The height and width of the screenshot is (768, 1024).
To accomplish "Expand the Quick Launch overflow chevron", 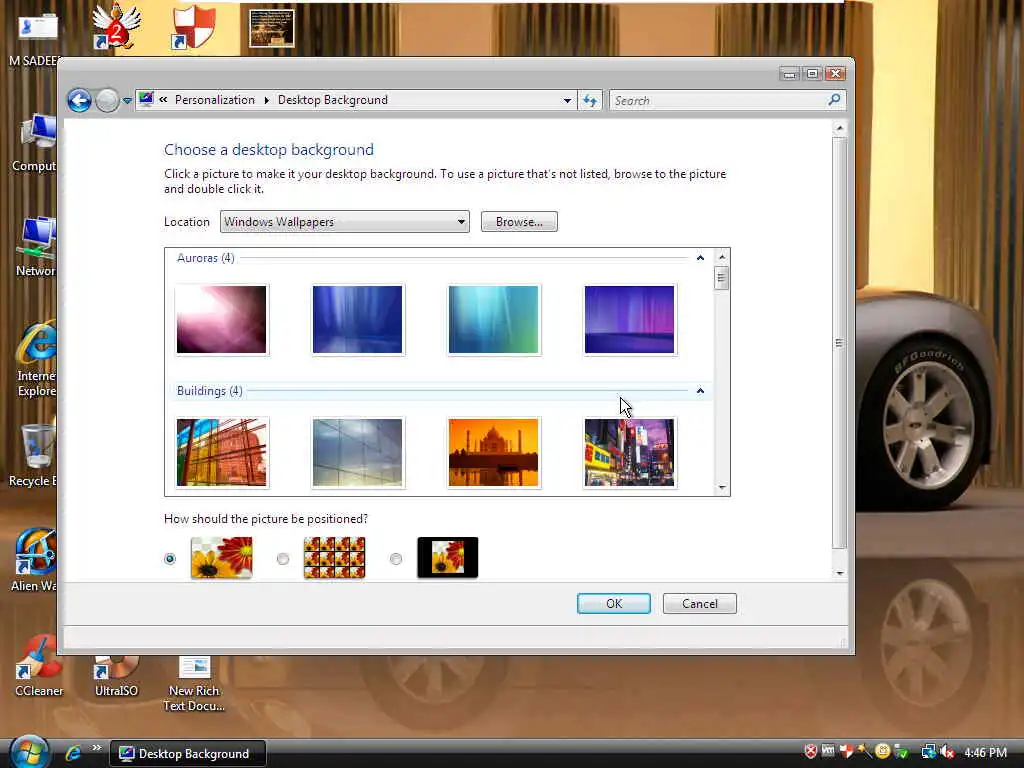I will [97, 748].
